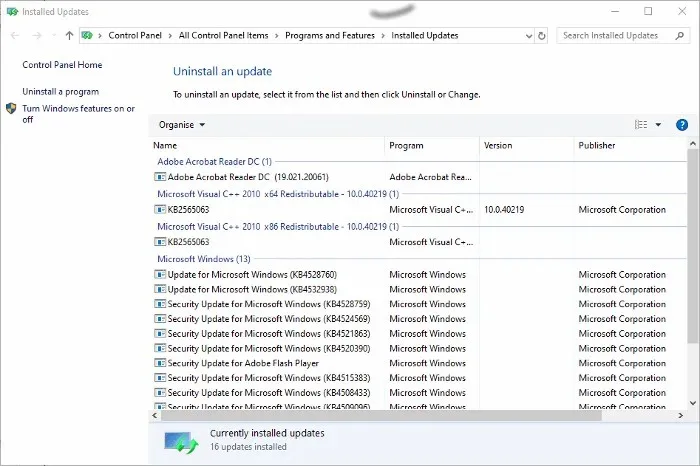The image size is (700, 466).
Task: Open the address bar history dropdown
Action: click(529, 36)
